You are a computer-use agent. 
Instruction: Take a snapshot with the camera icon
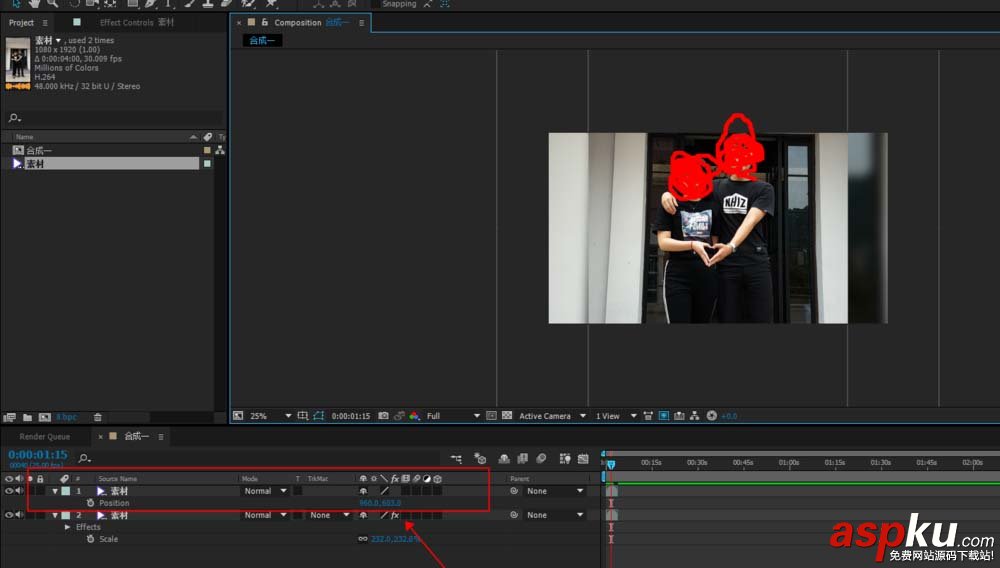(384, 416)
